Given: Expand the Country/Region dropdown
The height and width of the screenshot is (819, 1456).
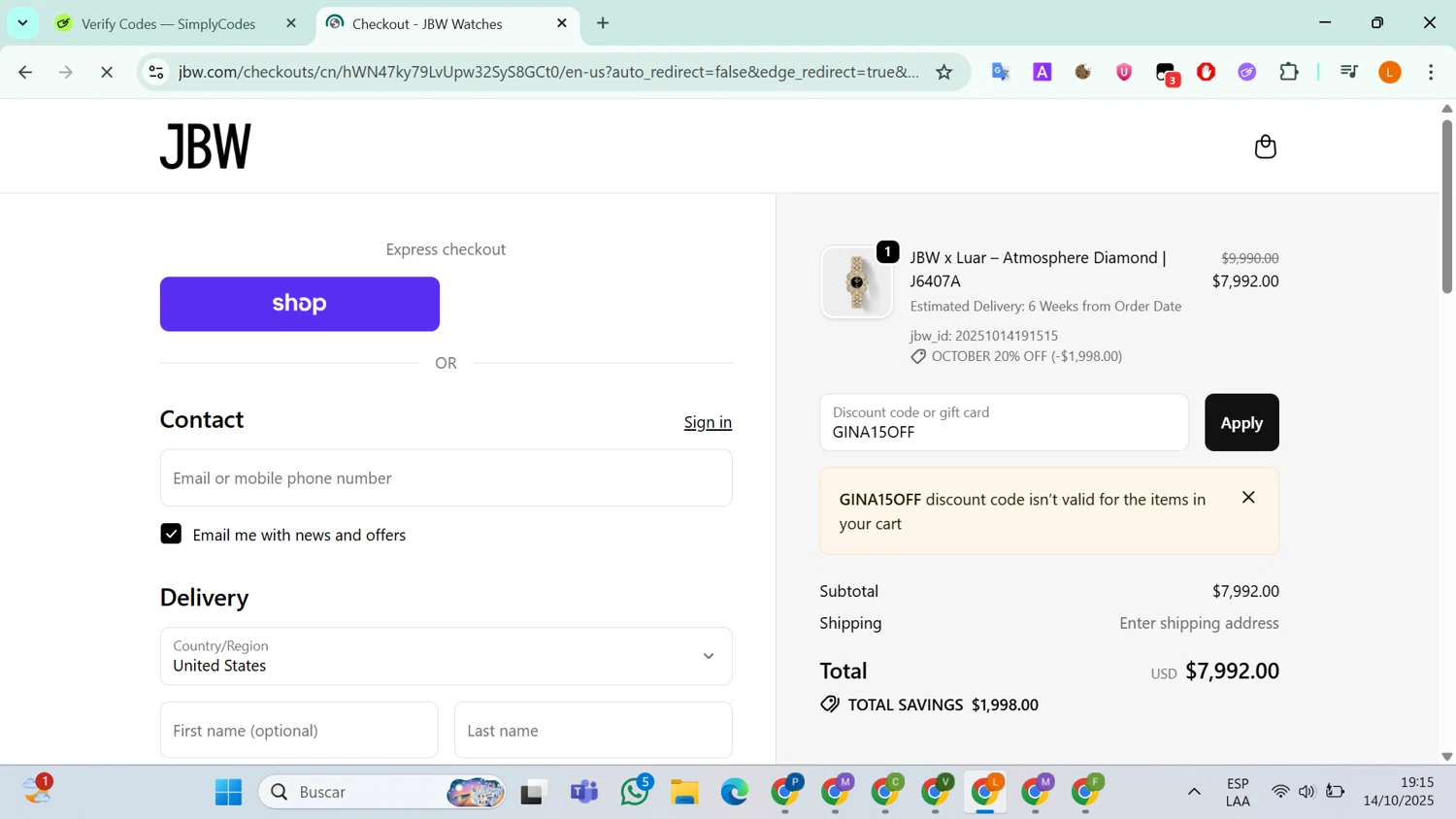Looking at the screenshot, I should (446, 656).
